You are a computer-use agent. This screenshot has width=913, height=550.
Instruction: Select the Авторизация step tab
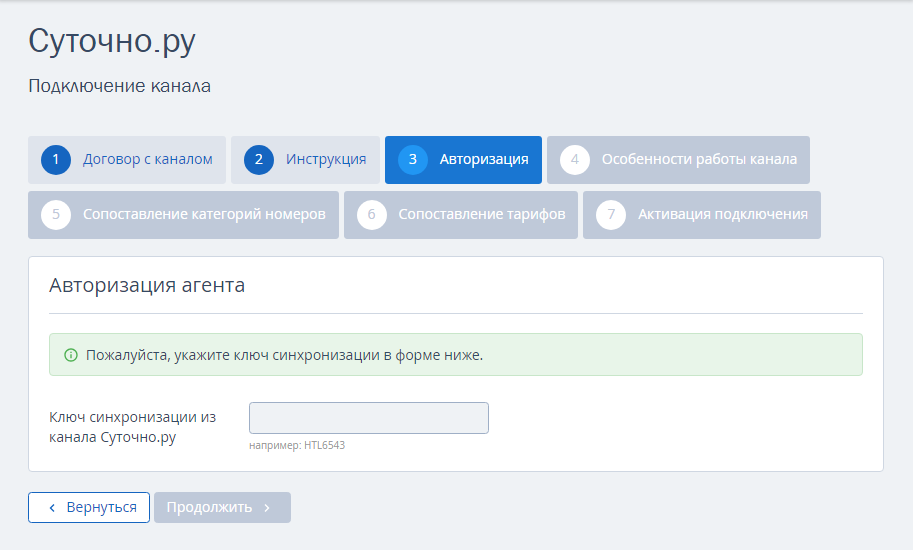[x=463, y=160]
